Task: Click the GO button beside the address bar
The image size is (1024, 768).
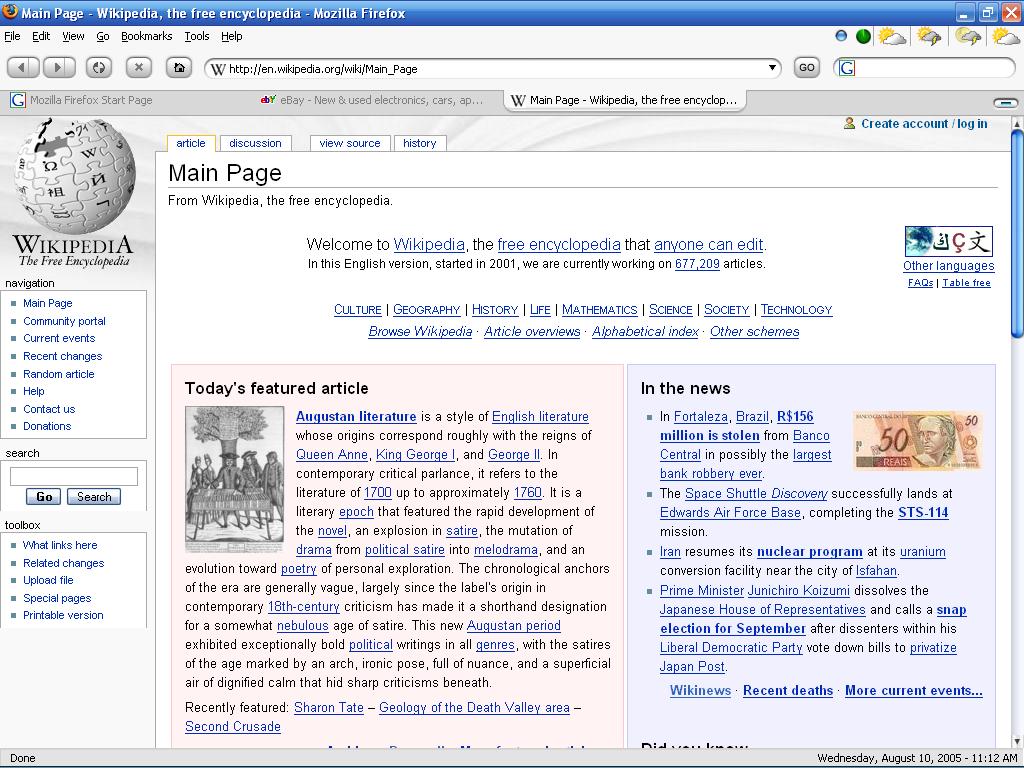Action: click(807, 67)
